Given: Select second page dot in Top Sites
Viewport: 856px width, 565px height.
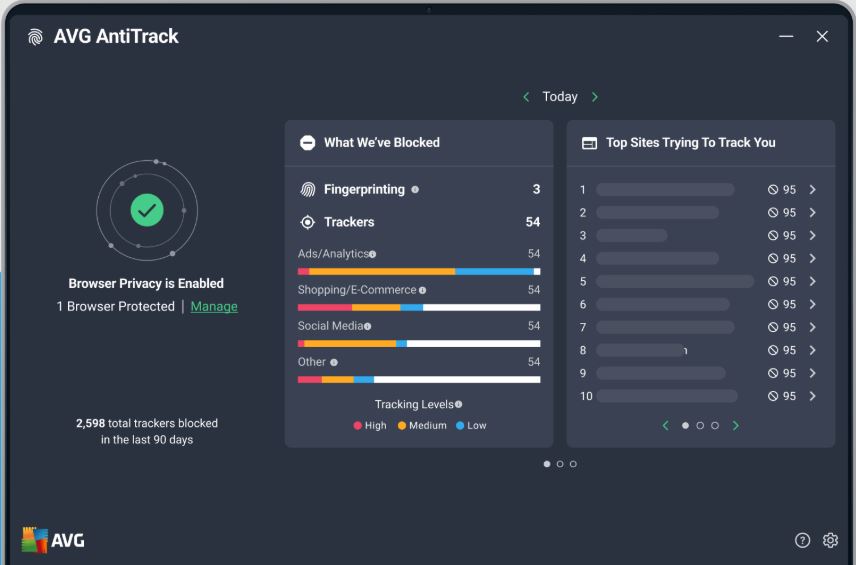Looking at the screenshot, I should point(700,425).
